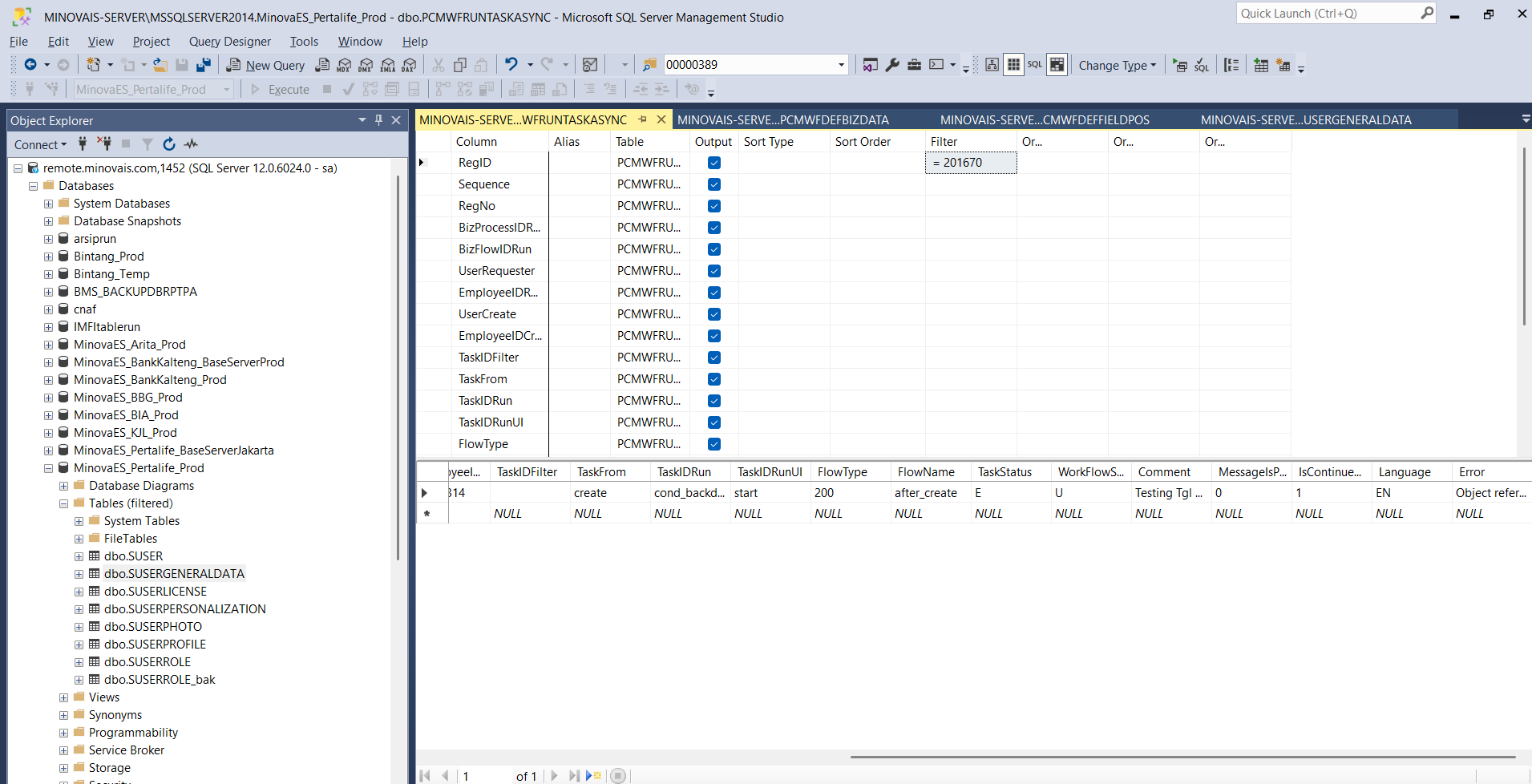Screen dimensions: 1532x784
Task: Click the results grid horizontal scrollbar
Action: pyautogui.click(x=1182, y=756)
